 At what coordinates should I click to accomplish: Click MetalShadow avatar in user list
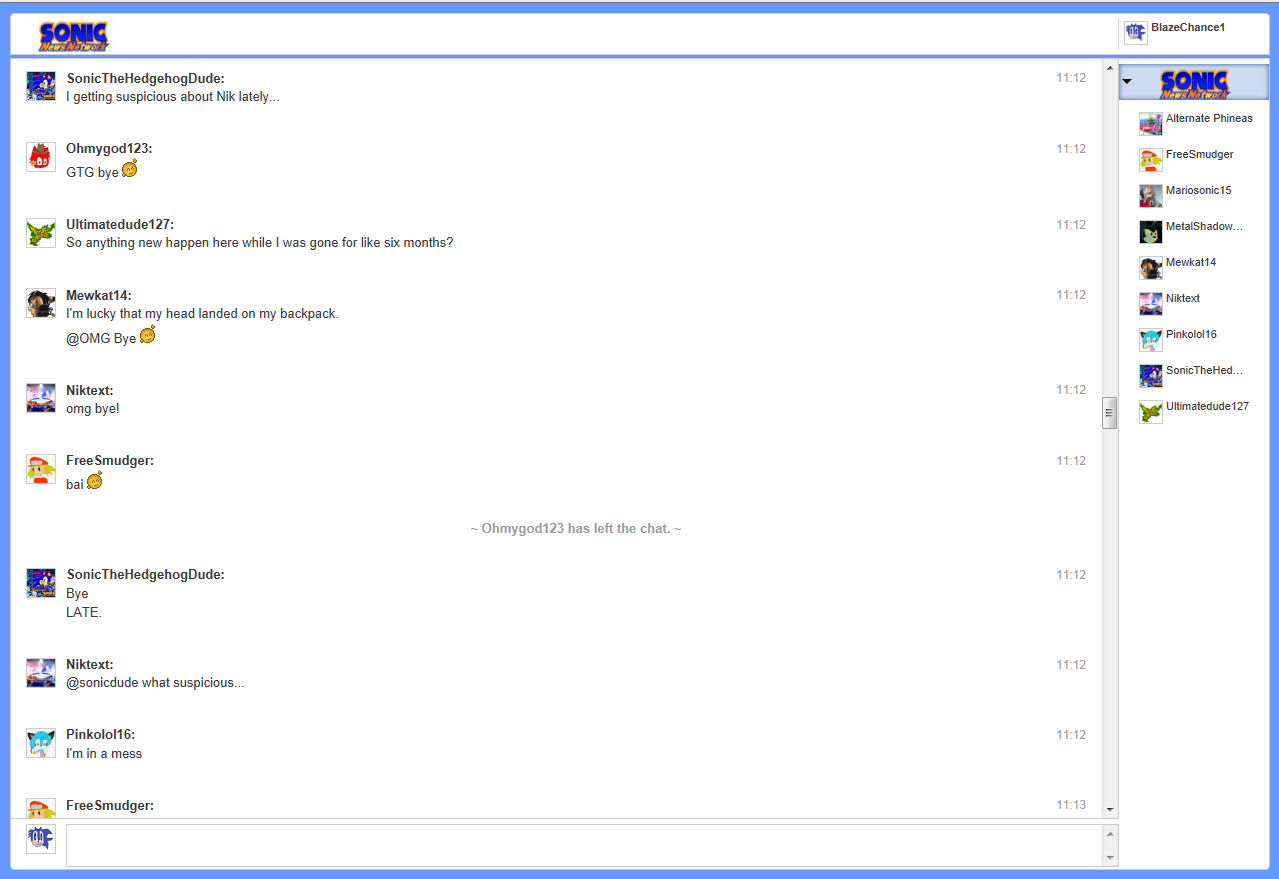pyautogui.click(x=1150, y=232)
